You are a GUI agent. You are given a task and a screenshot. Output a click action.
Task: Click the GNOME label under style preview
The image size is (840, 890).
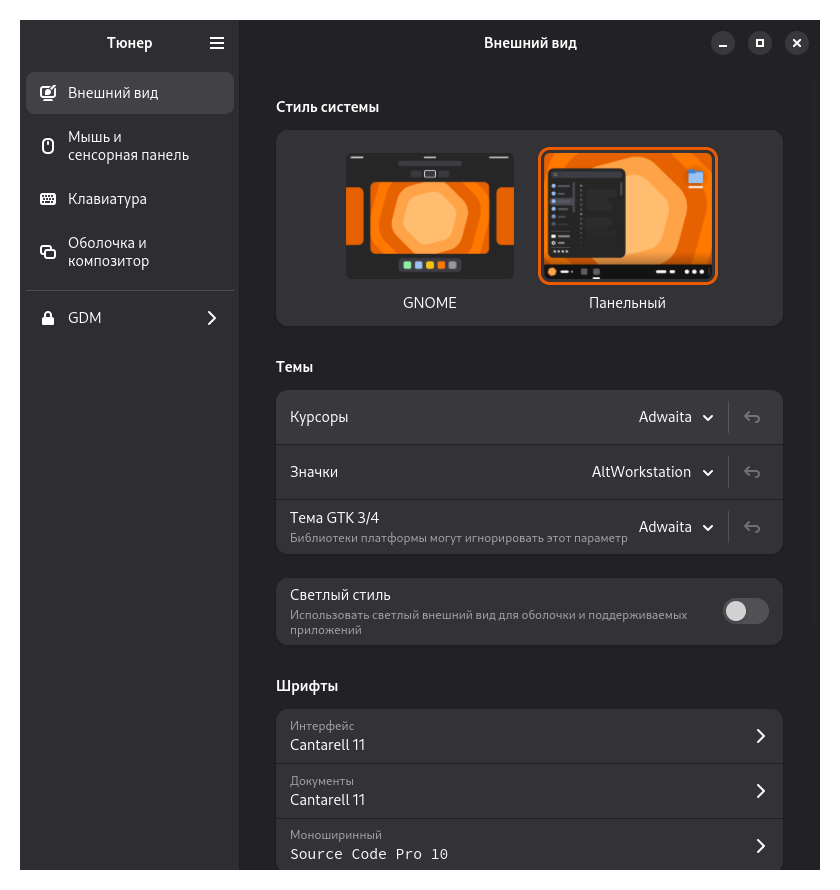(x=430, y=303)
